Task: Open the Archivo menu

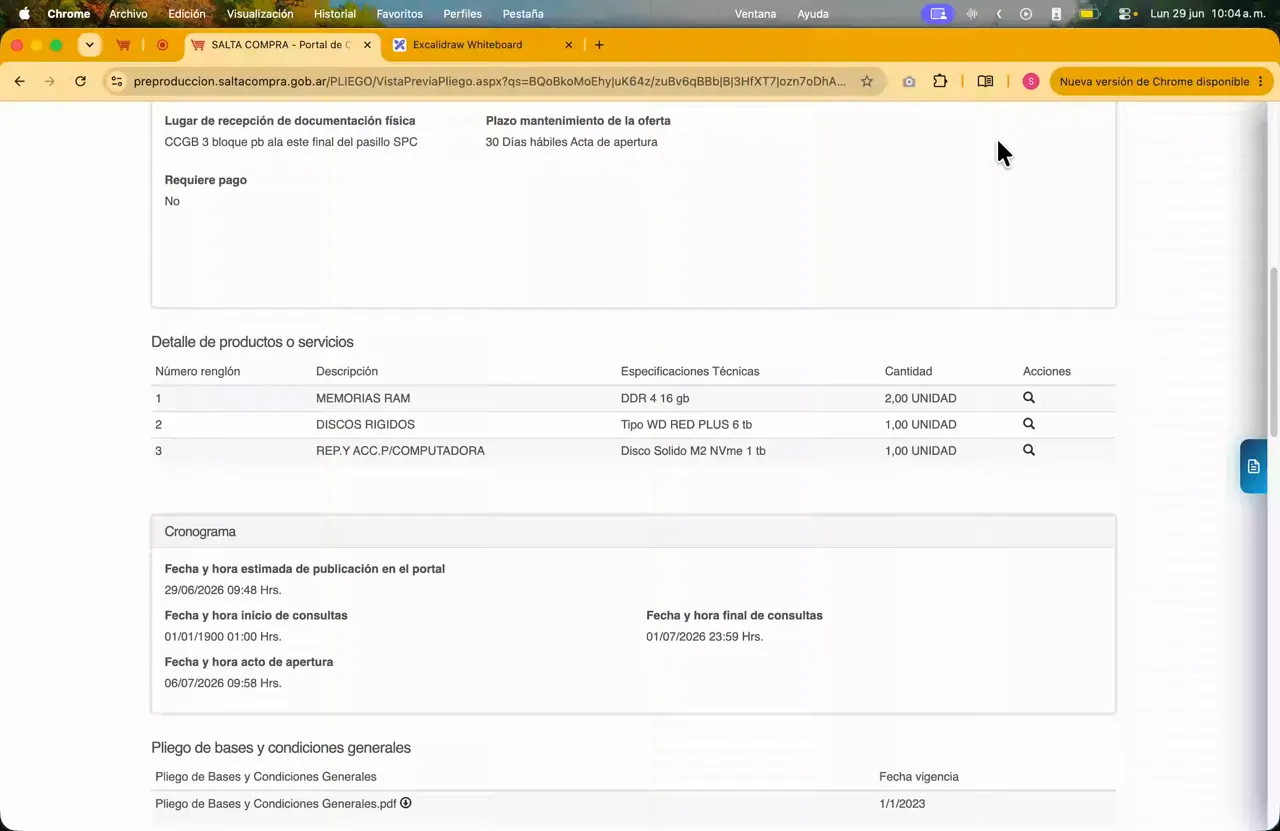Action: tap(128, 14)
